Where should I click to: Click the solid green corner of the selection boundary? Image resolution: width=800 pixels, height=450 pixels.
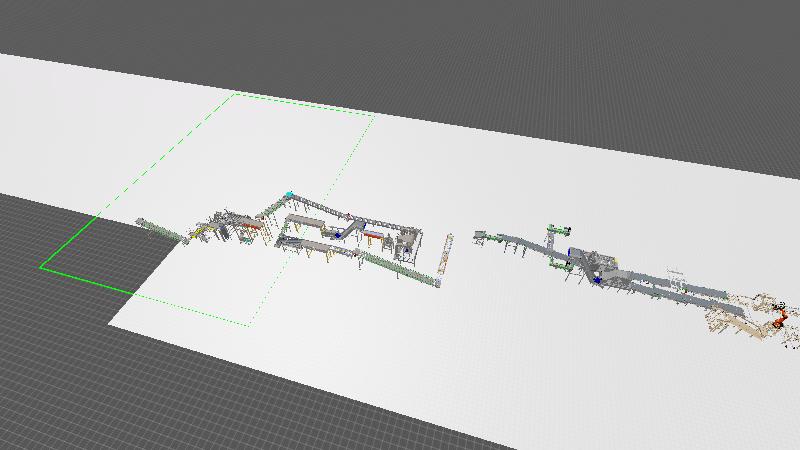(42, 267)
